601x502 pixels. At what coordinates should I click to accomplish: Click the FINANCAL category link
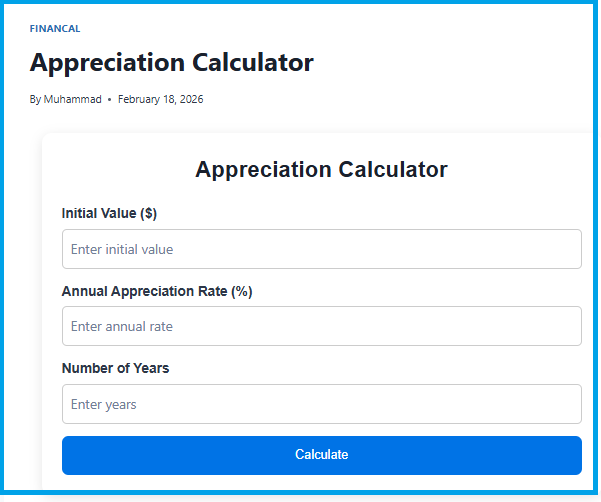click(55, 29)
